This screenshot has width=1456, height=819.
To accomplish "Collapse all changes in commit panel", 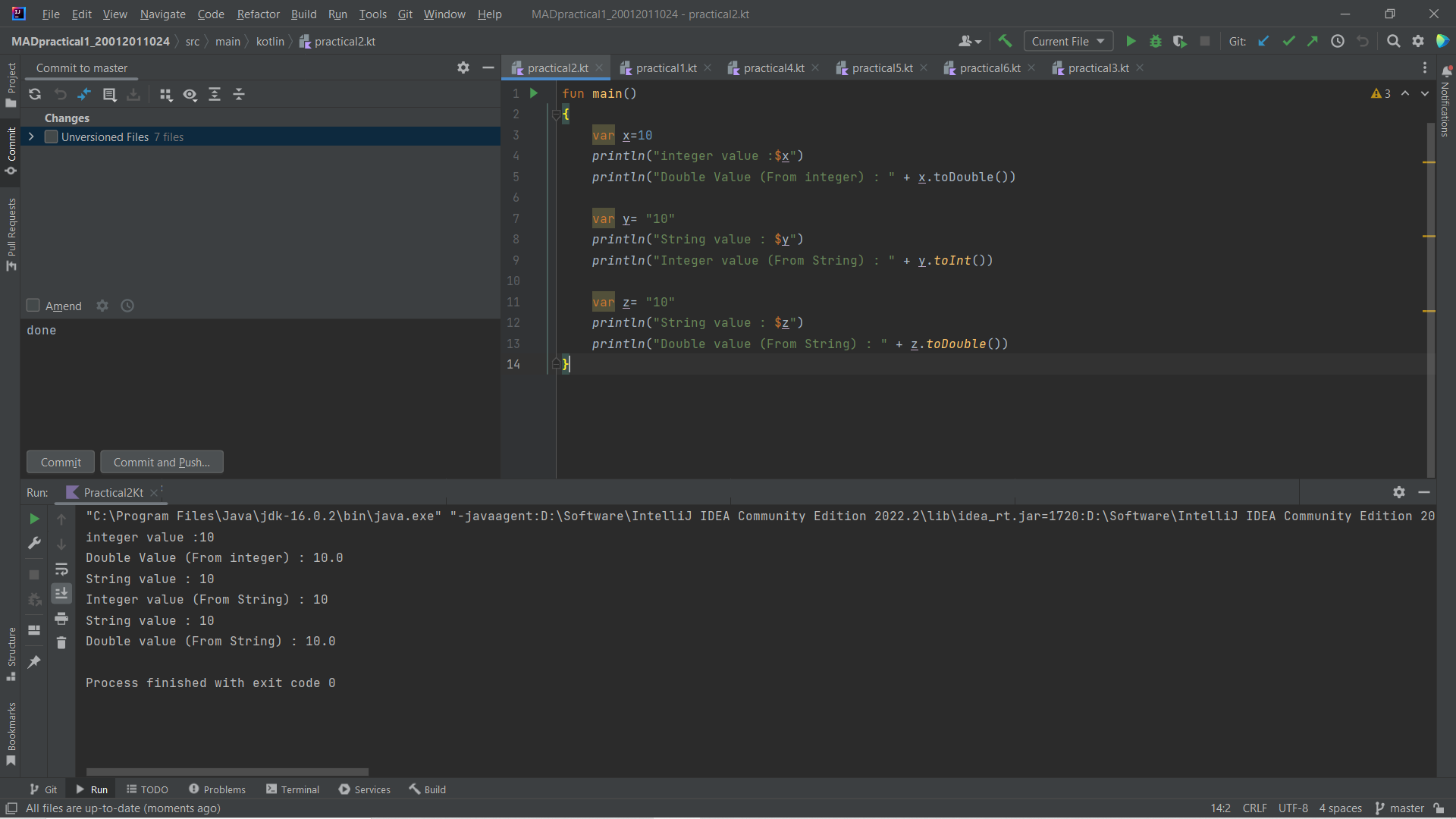I will click(239, 94).
